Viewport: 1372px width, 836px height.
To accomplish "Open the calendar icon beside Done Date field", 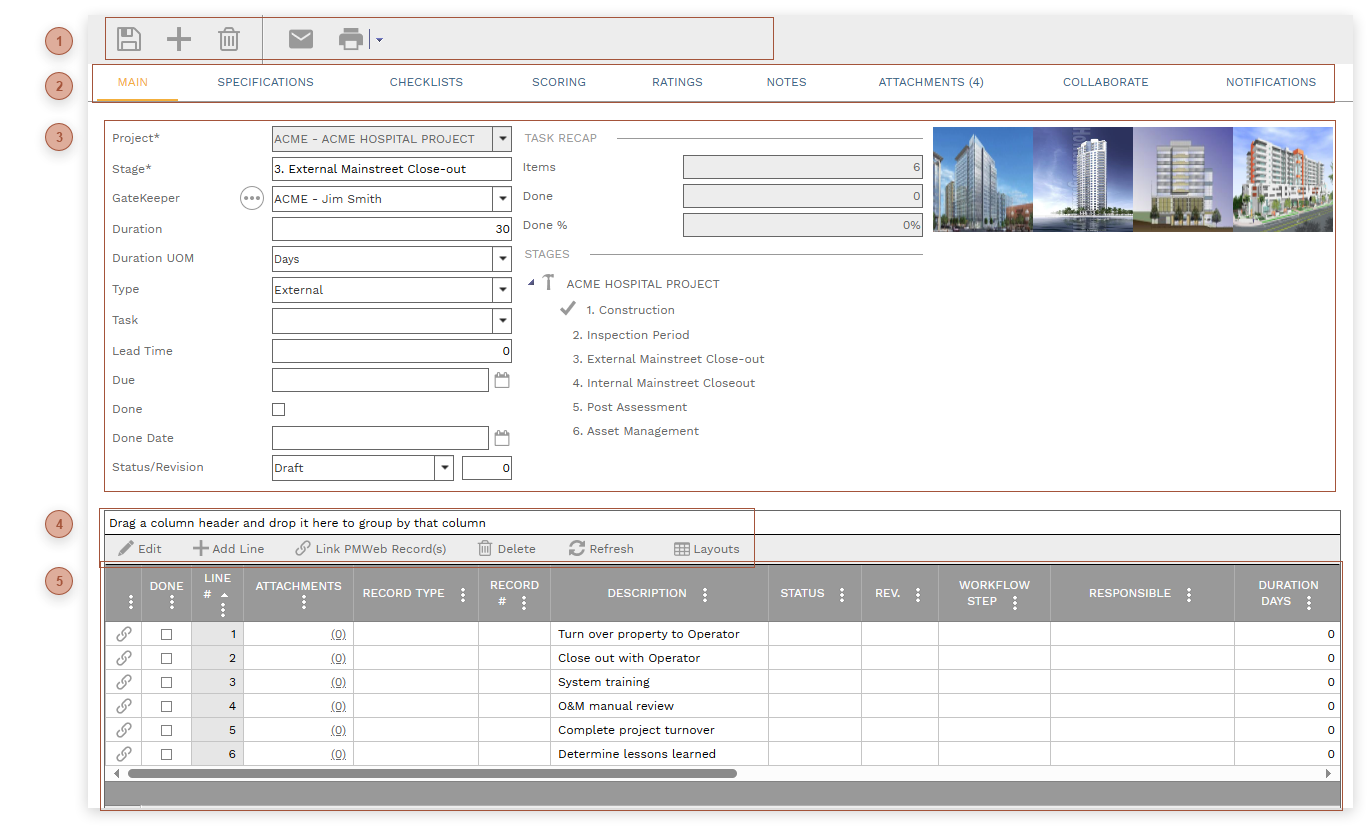I will (503, 438).
